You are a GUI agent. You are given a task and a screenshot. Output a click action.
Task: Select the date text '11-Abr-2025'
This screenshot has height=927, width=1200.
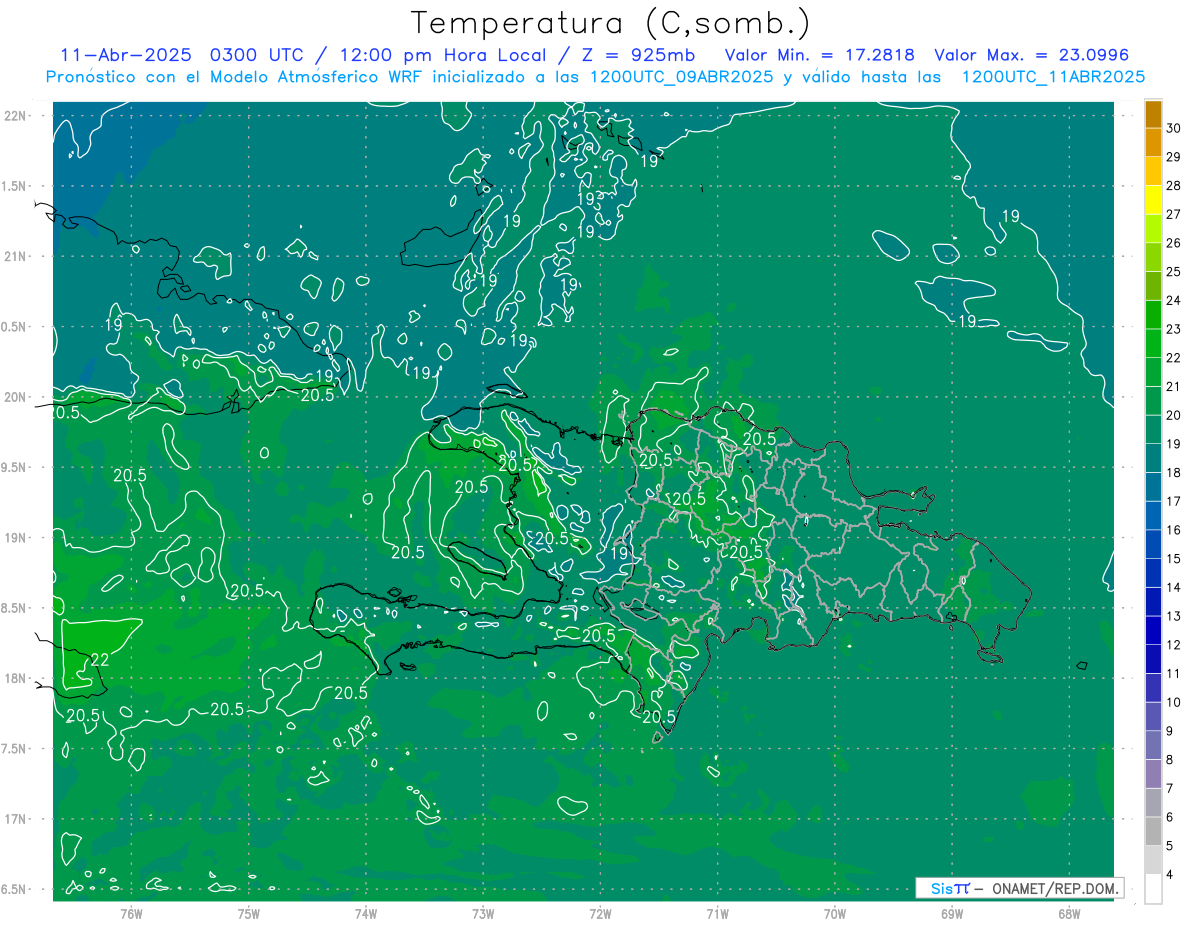tap(126, 55)
